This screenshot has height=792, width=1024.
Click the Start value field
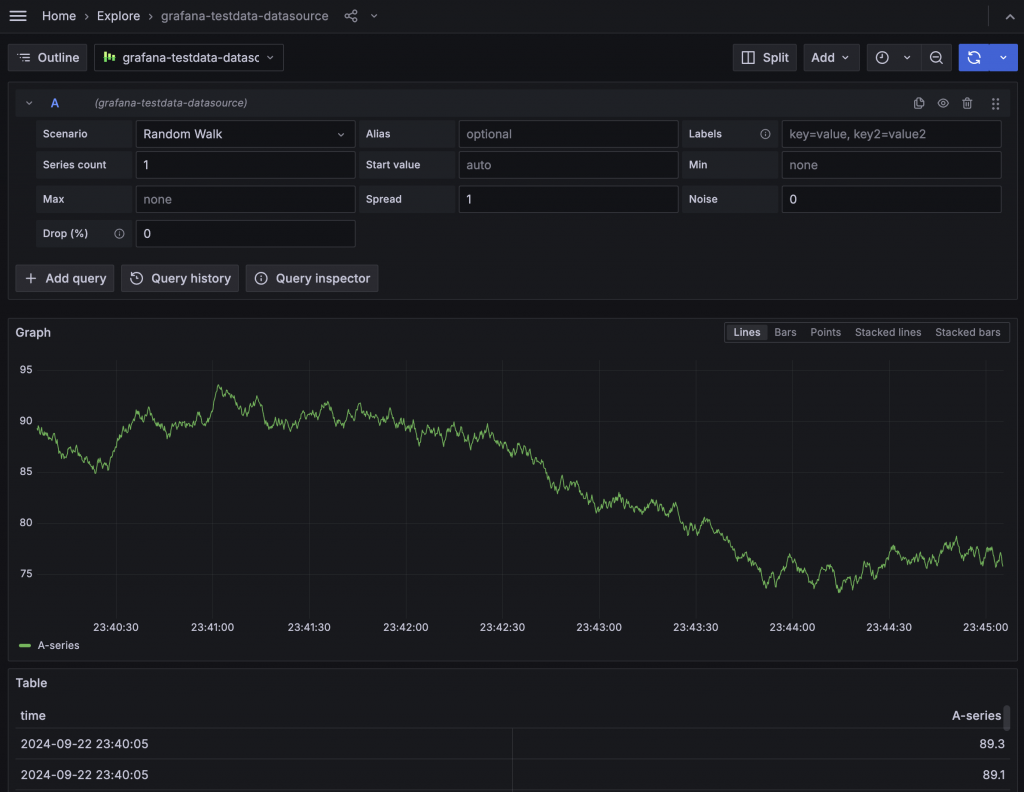pos(568,165)
